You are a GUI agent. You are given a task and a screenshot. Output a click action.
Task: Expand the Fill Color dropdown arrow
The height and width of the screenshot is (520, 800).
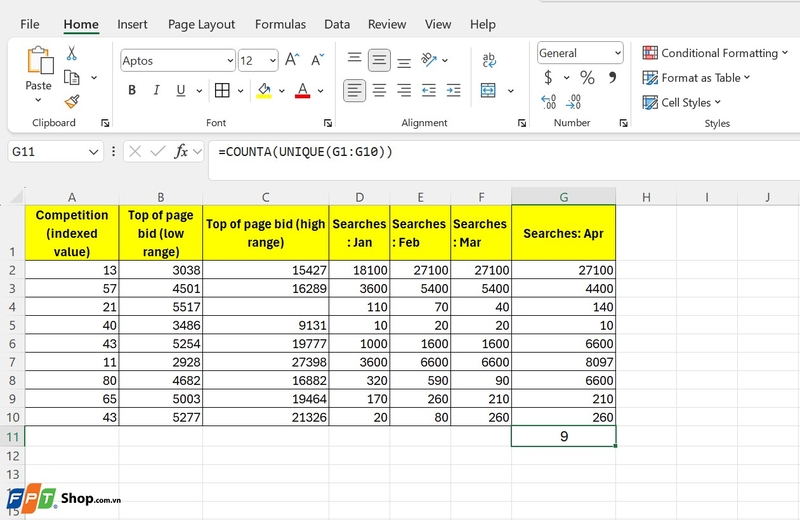pyautogui.click(x=281, y=91)
